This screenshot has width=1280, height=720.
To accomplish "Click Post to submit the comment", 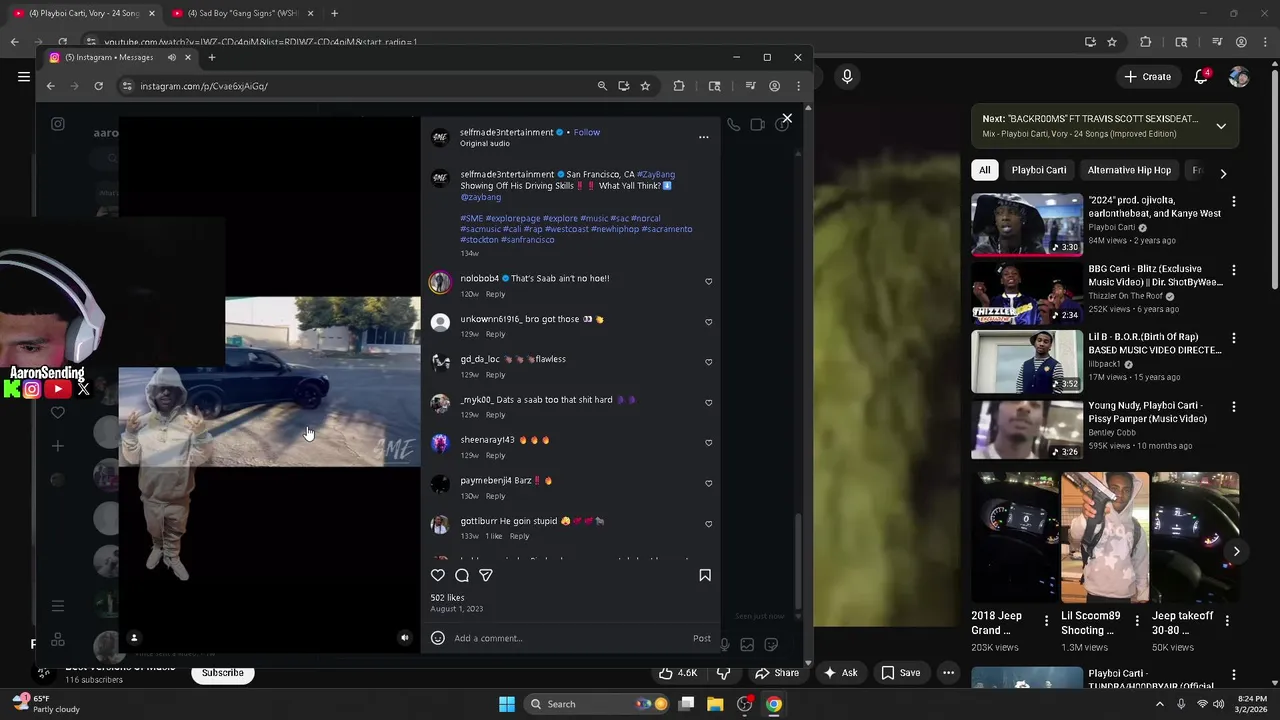I will click(702, 638).
